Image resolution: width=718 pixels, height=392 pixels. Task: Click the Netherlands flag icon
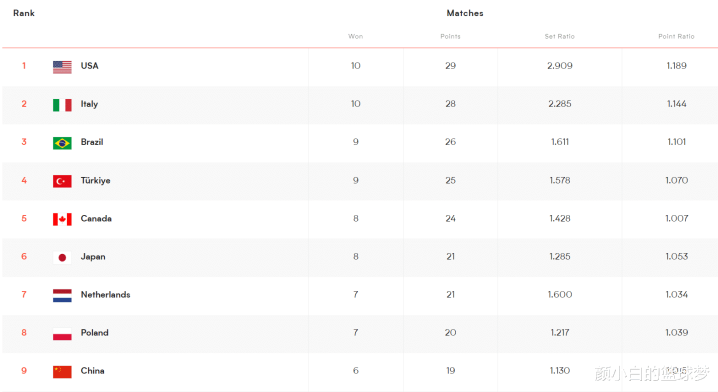point(62,296)
